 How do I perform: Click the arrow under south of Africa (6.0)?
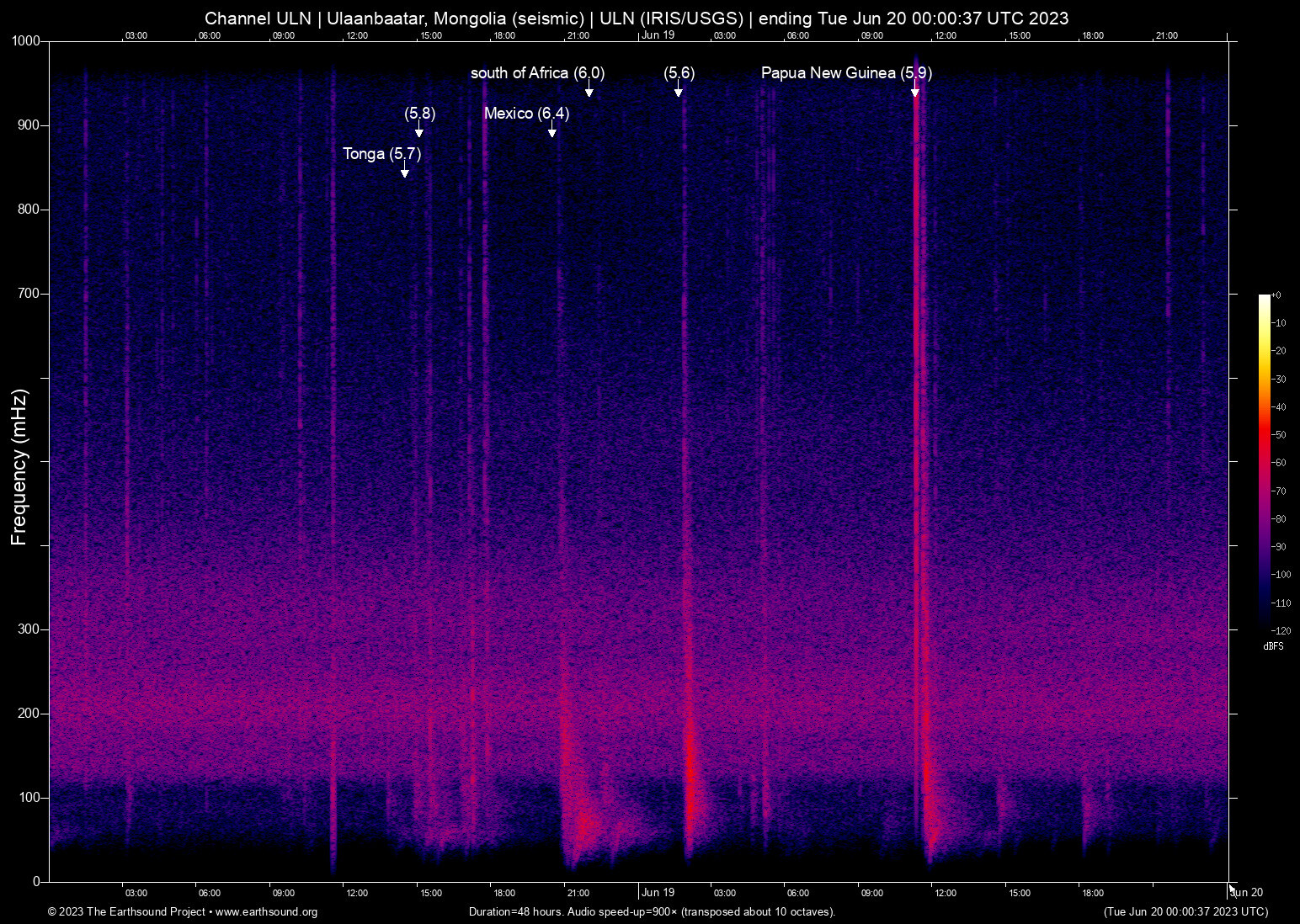click(x=589, y=91)
